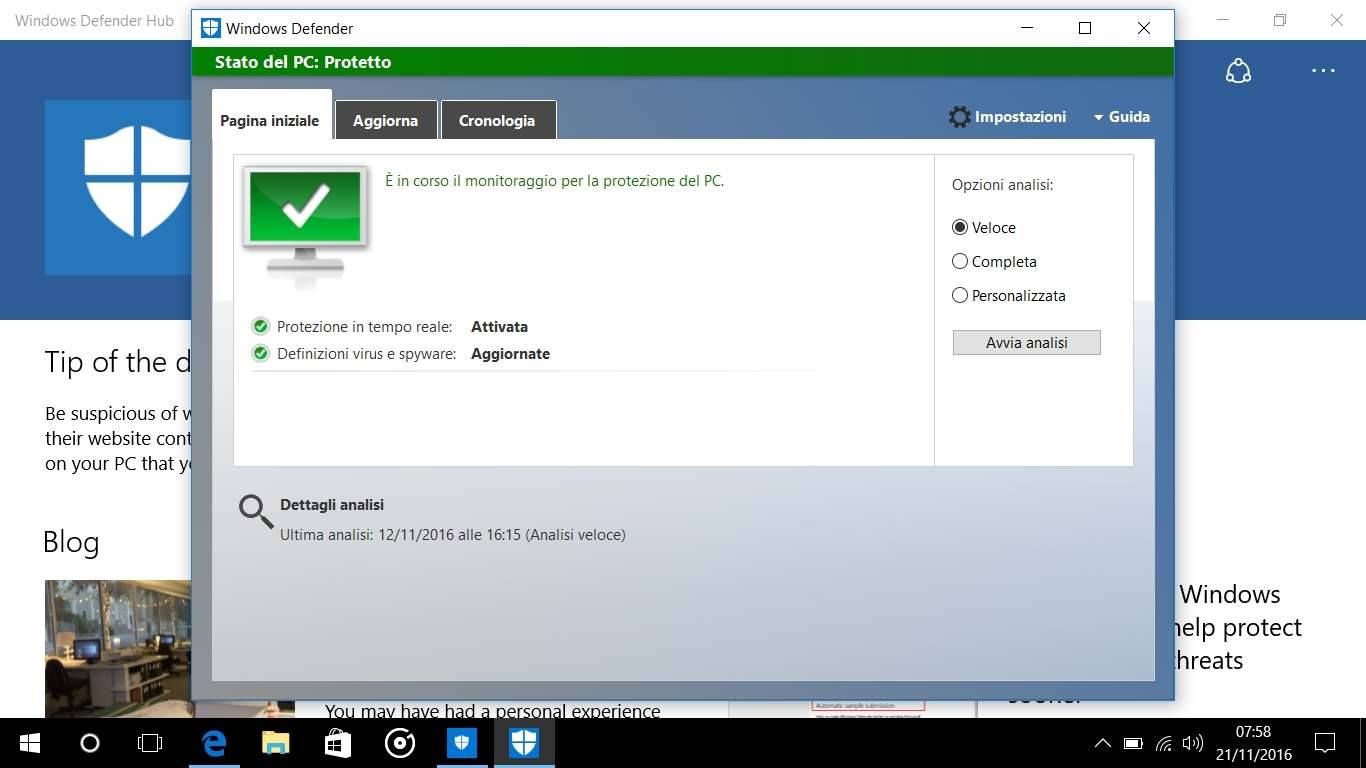The height and width of the screenshot is (768, 1366).
Task: Click the taskbar clock showing 07:58
Action: (x=1253, y=743)
